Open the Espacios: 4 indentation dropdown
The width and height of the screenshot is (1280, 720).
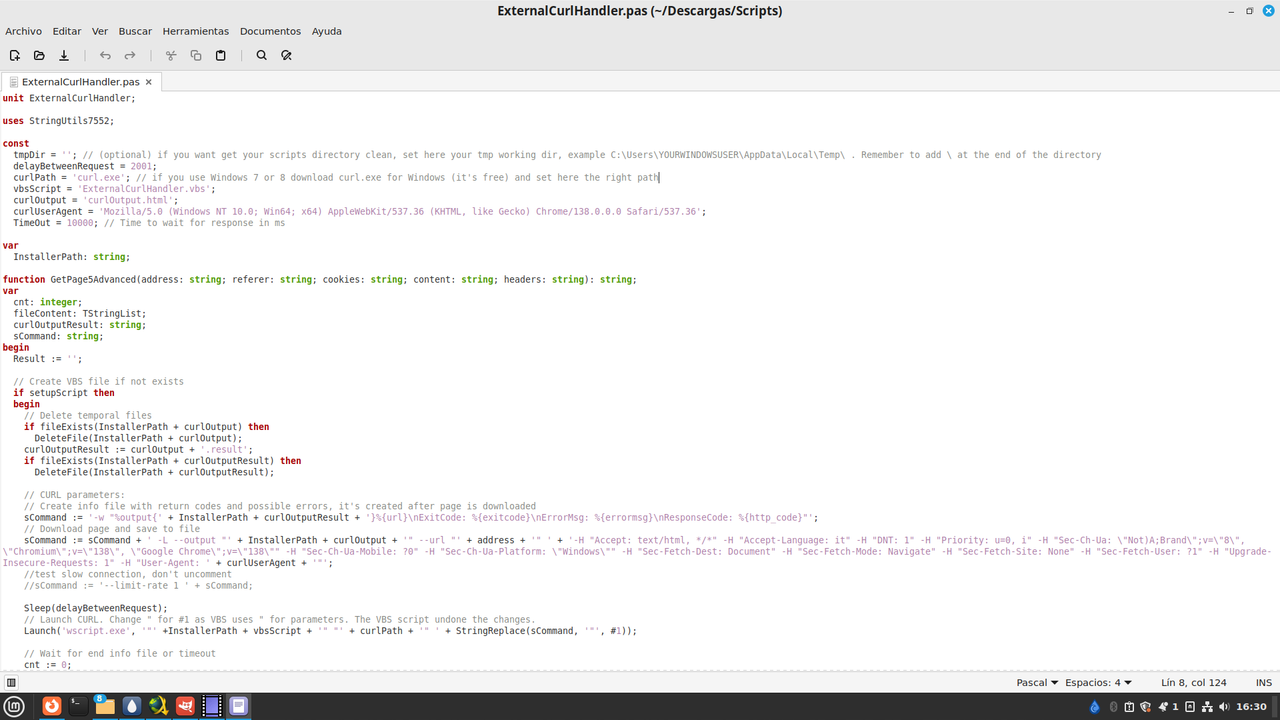[x=1098, y=683]
